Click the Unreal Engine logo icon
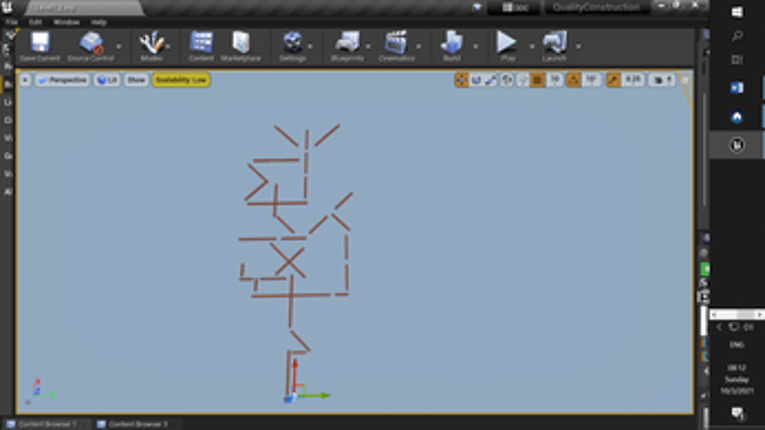This screenshot has width=765, height=430. [7, 7]
